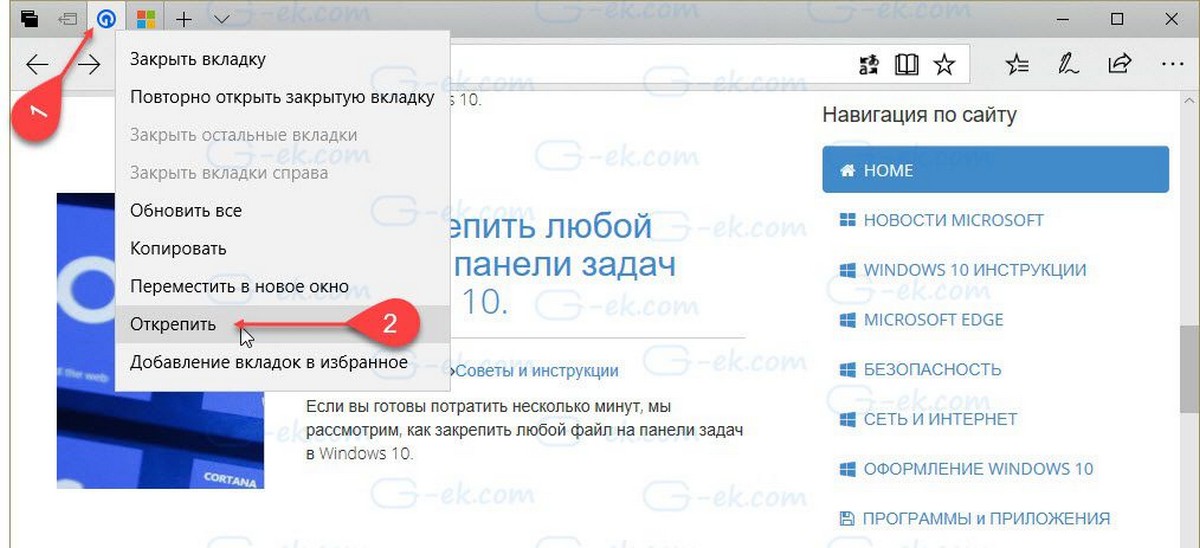Viewport: 1200px width, 548px height.
Task: Switch to the pinned Microsoft logo tab
Action: coord(146,18)
